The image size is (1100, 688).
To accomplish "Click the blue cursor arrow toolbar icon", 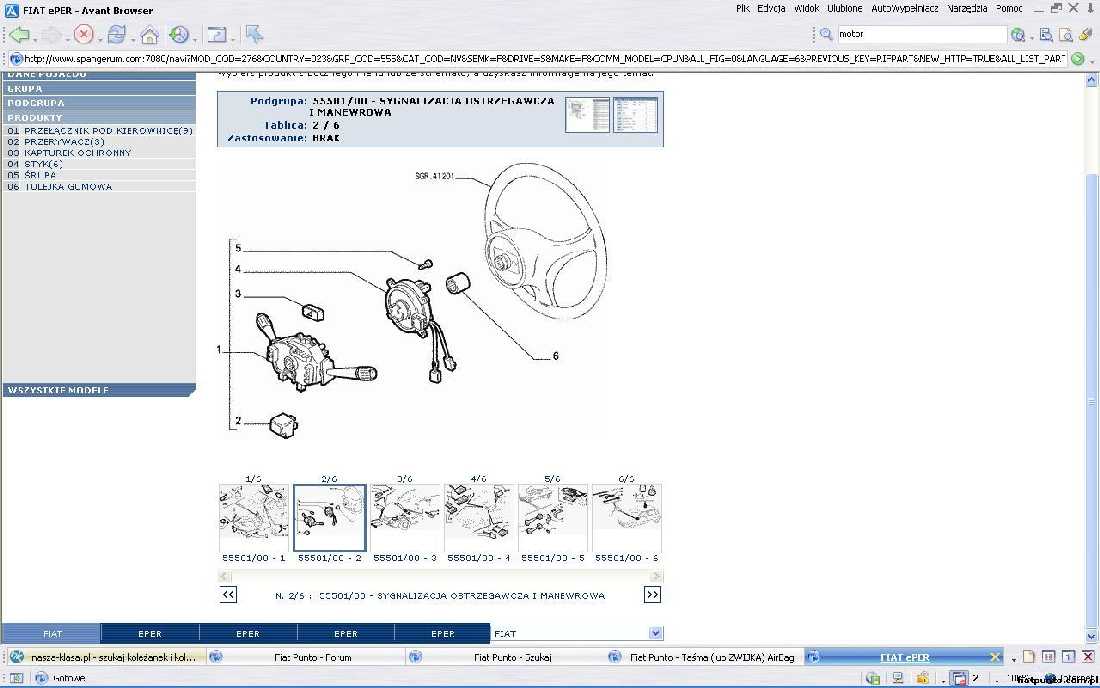I will (x=254, y=34).
